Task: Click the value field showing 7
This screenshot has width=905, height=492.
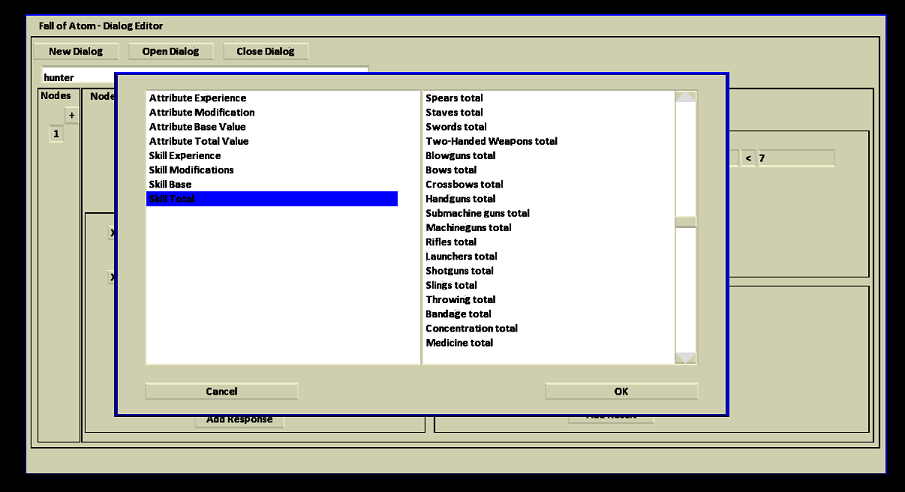Action: (795, 158)
